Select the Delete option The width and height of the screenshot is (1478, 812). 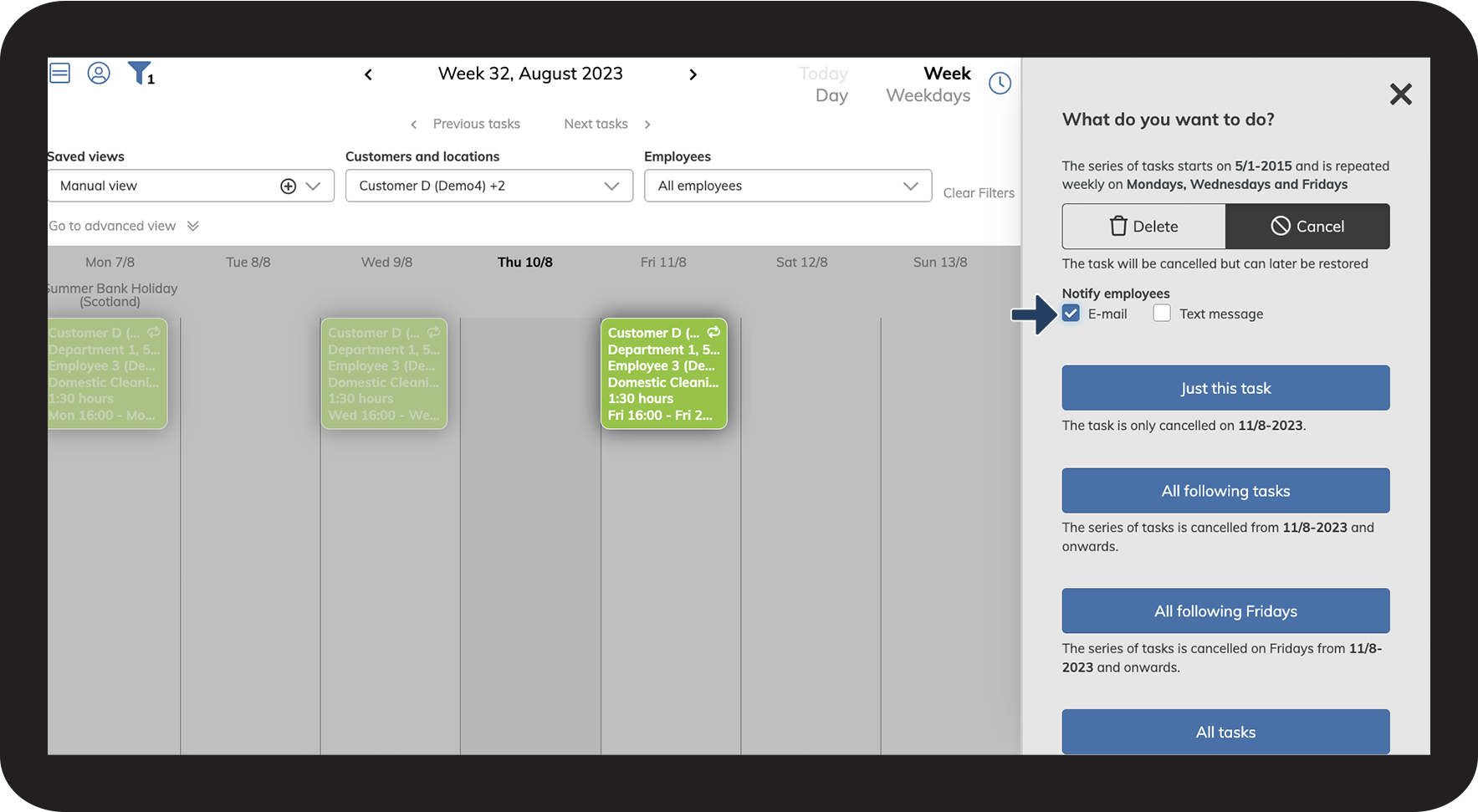pyautogui.click(x=1143, y=226)
